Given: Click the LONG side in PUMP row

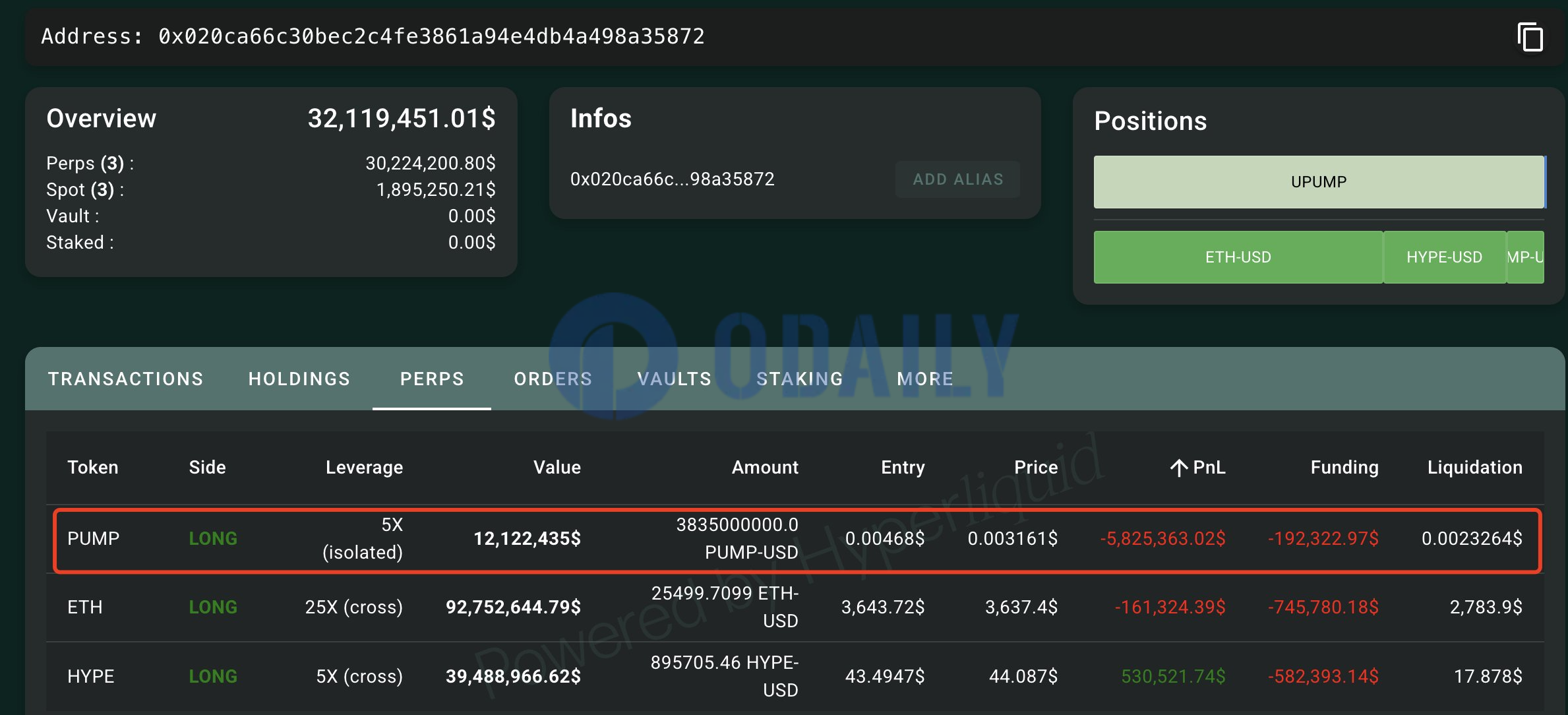Looking at the screenshot, I should point(213,539).
